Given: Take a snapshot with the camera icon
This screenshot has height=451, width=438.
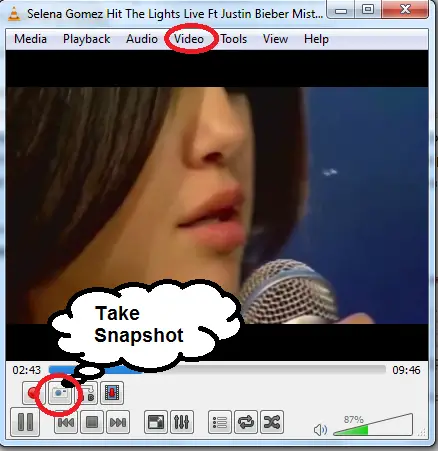Looking at the screenshot, I should pos(60,393).
